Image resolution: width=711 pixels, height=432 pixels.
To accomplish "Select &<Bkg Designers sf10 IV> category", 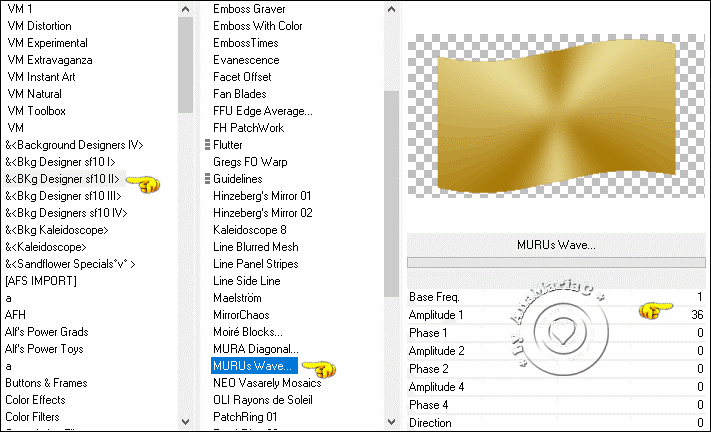I will point(66,213).
